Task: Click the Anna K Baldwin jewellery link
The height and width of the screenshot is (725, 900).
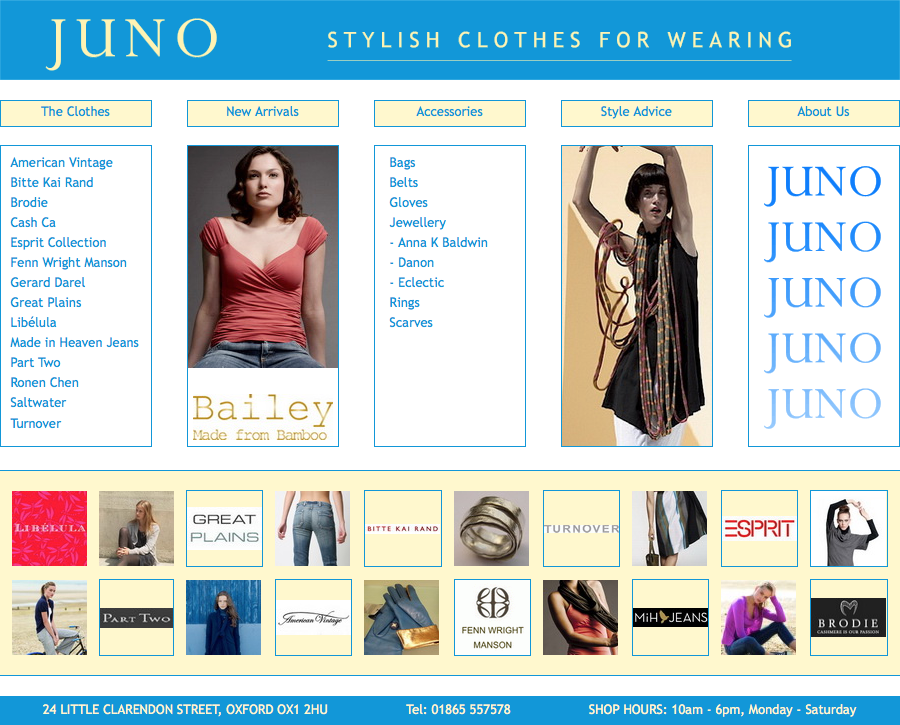Action: coord(443,242)
